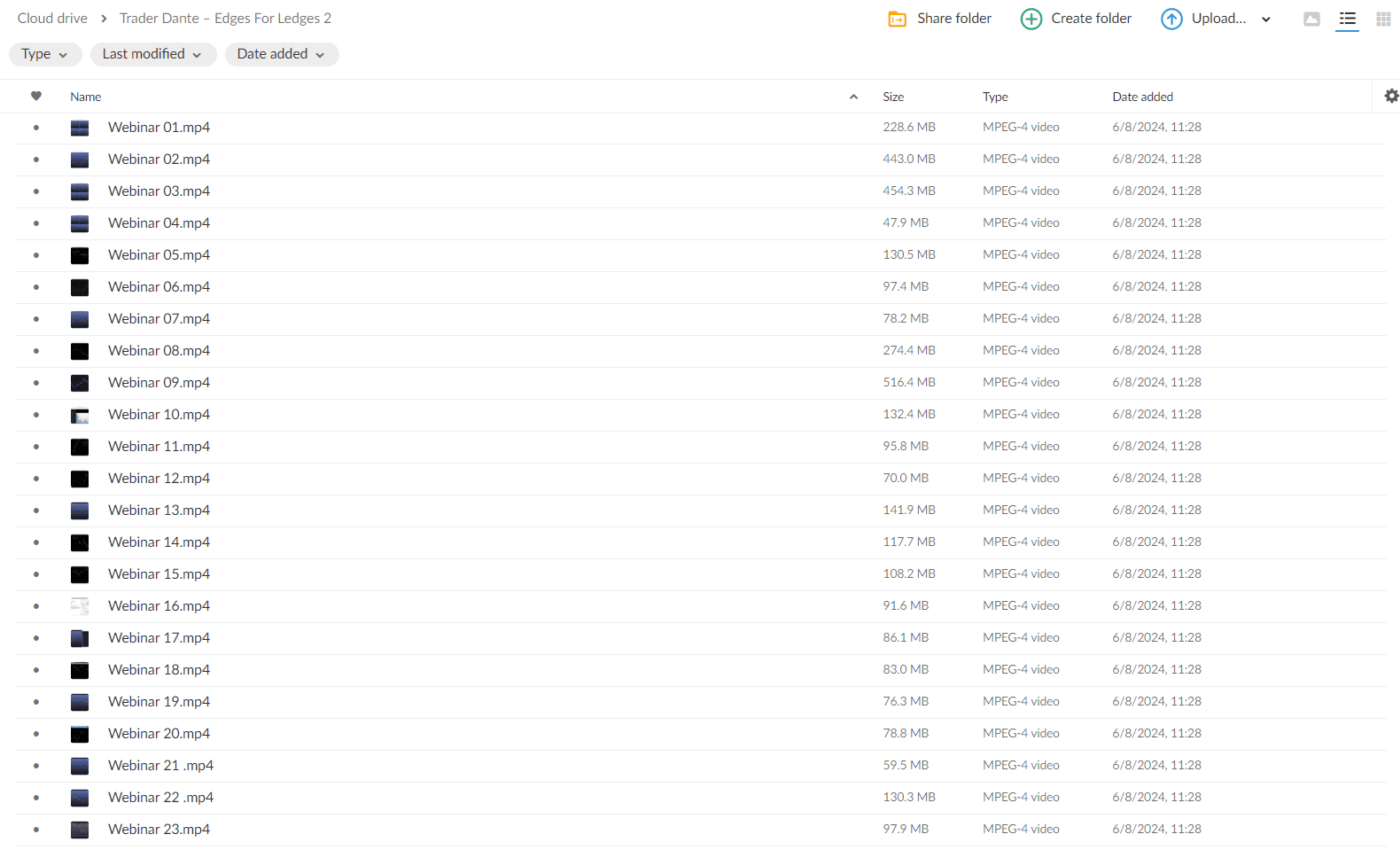Click the Webinar 20.mp4 video icon

pyautogui.click(x=80, y=734)
